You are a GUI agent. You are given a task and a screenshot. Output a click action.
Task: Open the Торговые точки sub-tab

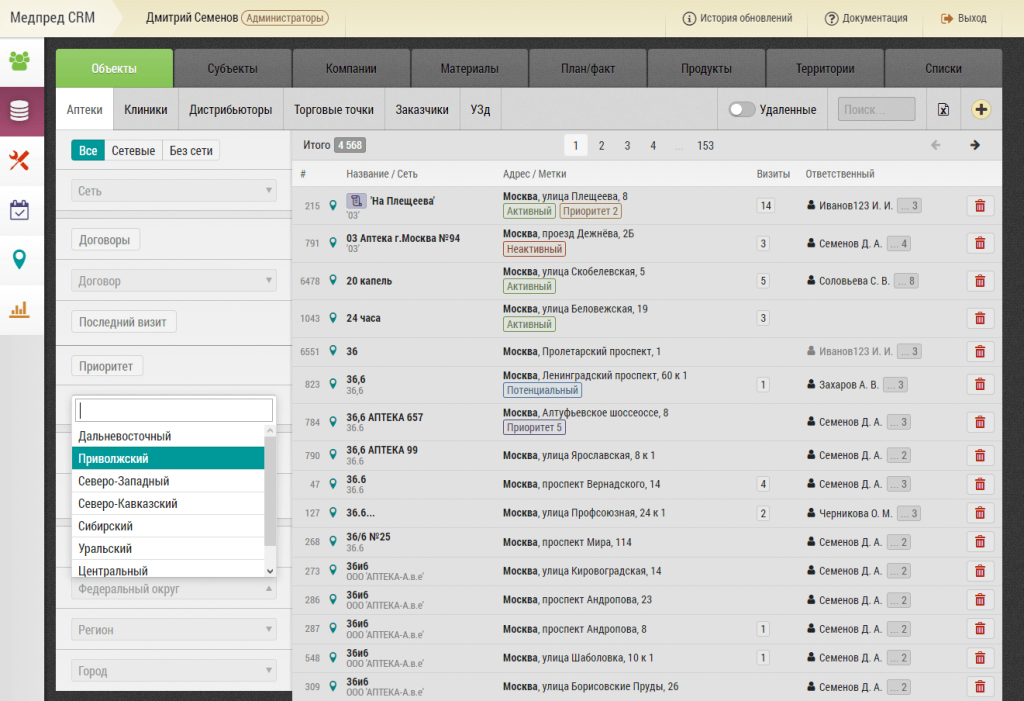(x=334, y=110)
